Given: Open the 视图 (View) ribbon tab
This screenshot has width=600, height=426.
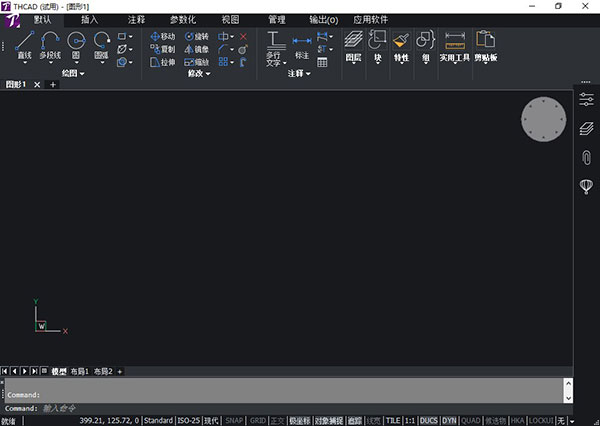Looking at the screenshot, I should [x=230, y=19].
